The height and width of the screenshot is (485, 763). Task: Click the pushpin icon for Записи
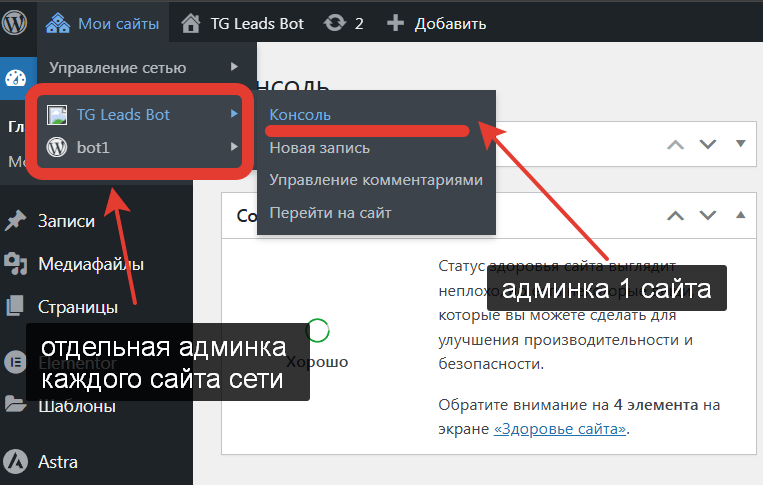tap(16, 220)
